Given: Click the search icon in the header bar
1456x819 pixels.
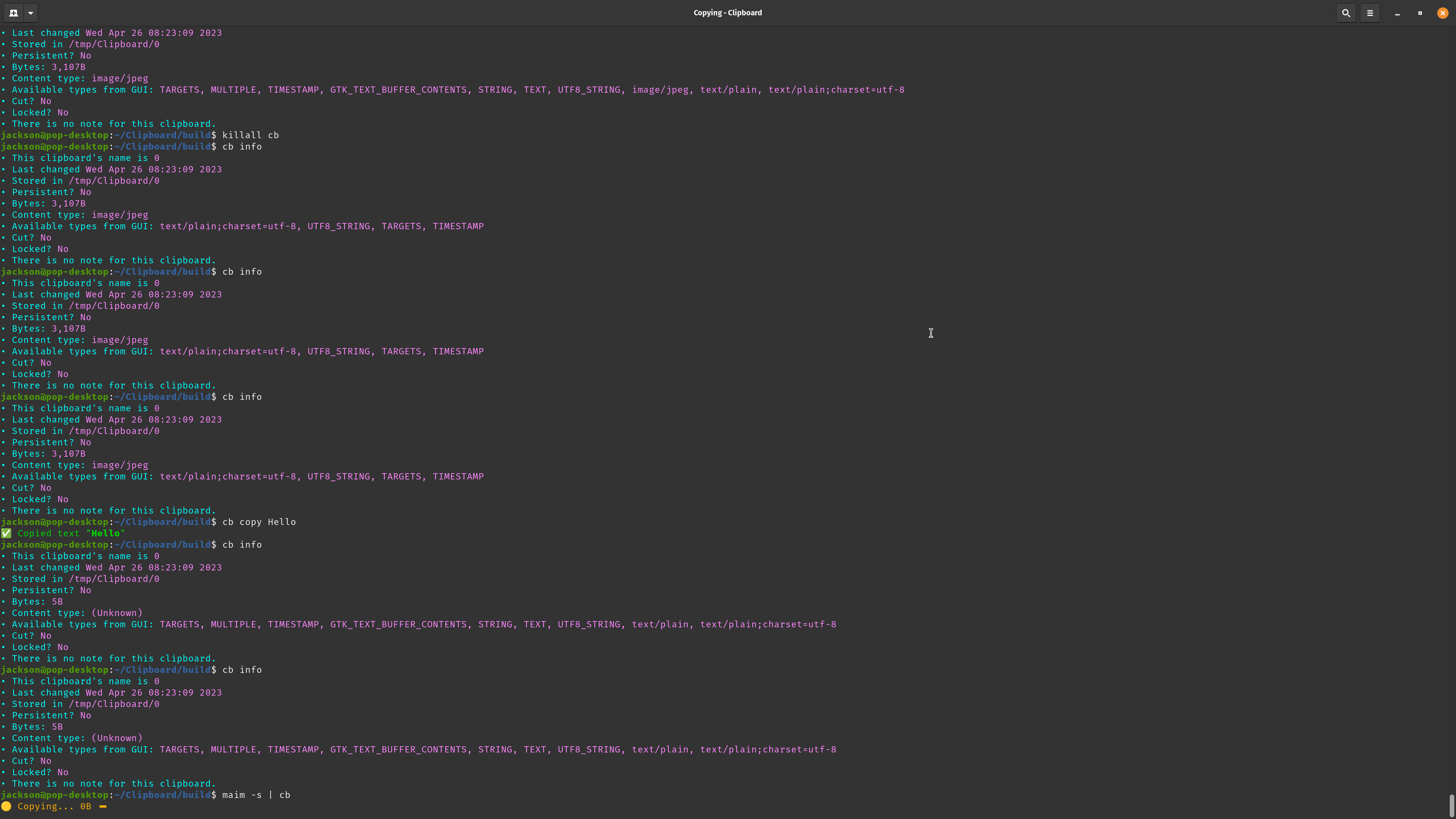Looking at the screenshot, I should tap(1346, 13).
